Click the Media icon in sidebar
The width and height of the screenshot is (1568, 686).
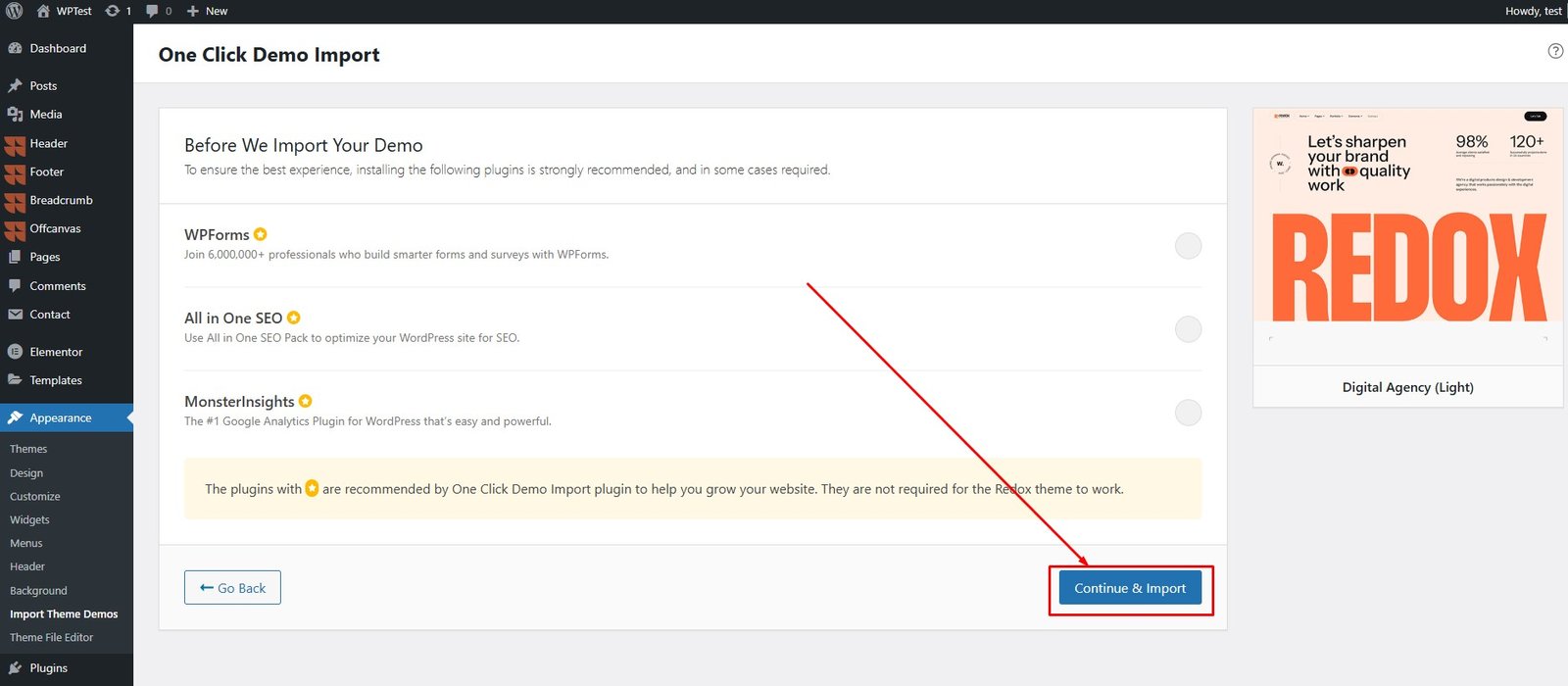(x=15, y=115)
